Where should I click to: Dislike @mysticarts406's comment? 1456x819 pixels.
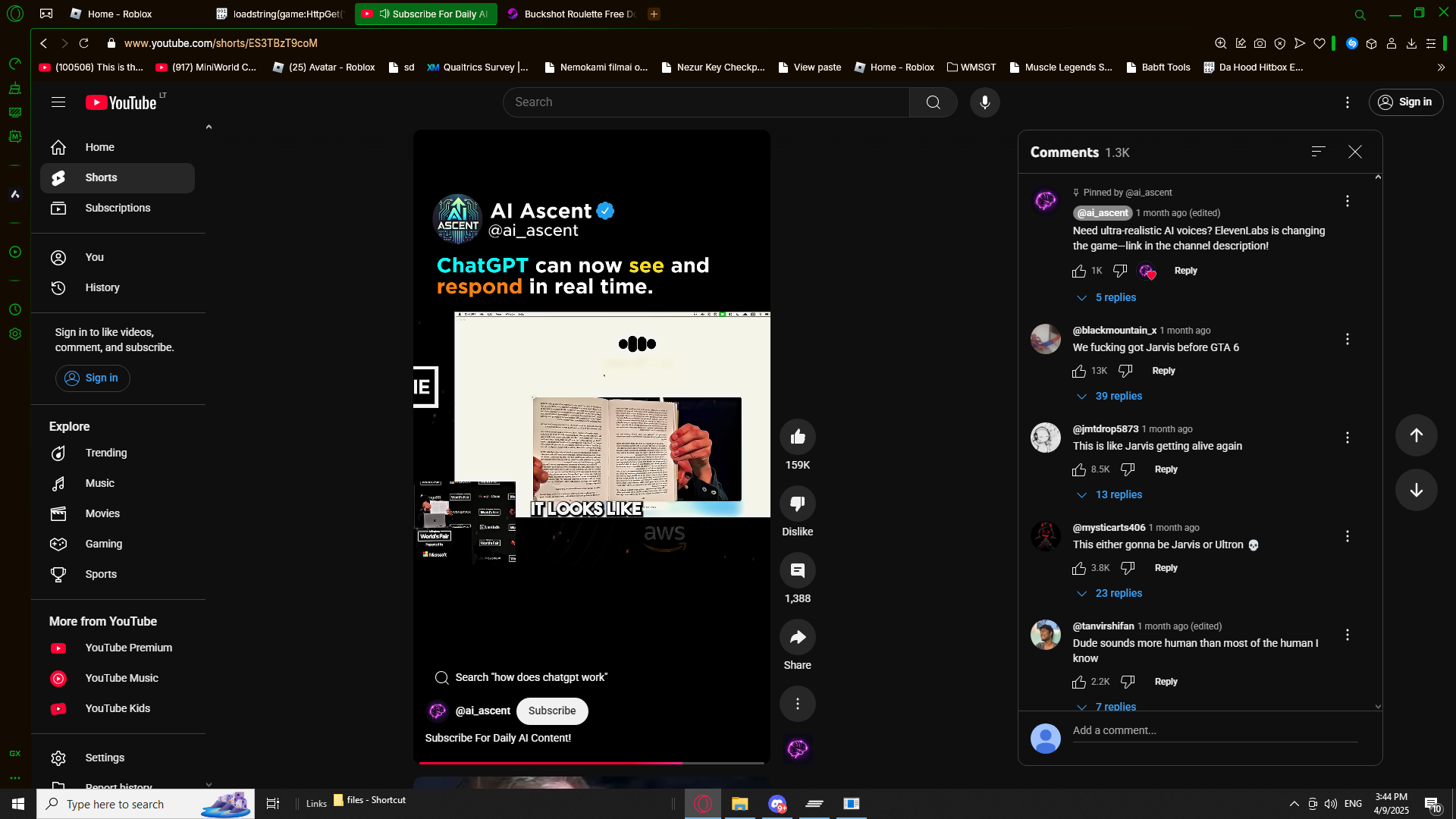click(x=1128, y=568)
